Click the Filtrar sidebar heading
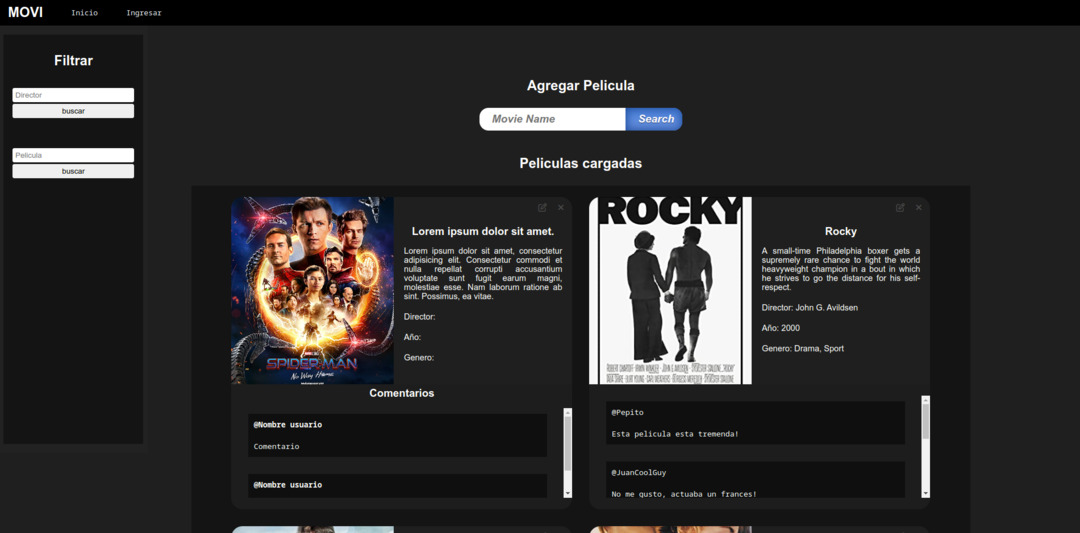This screenshot has height=533, width=1080. pos(74,61)
